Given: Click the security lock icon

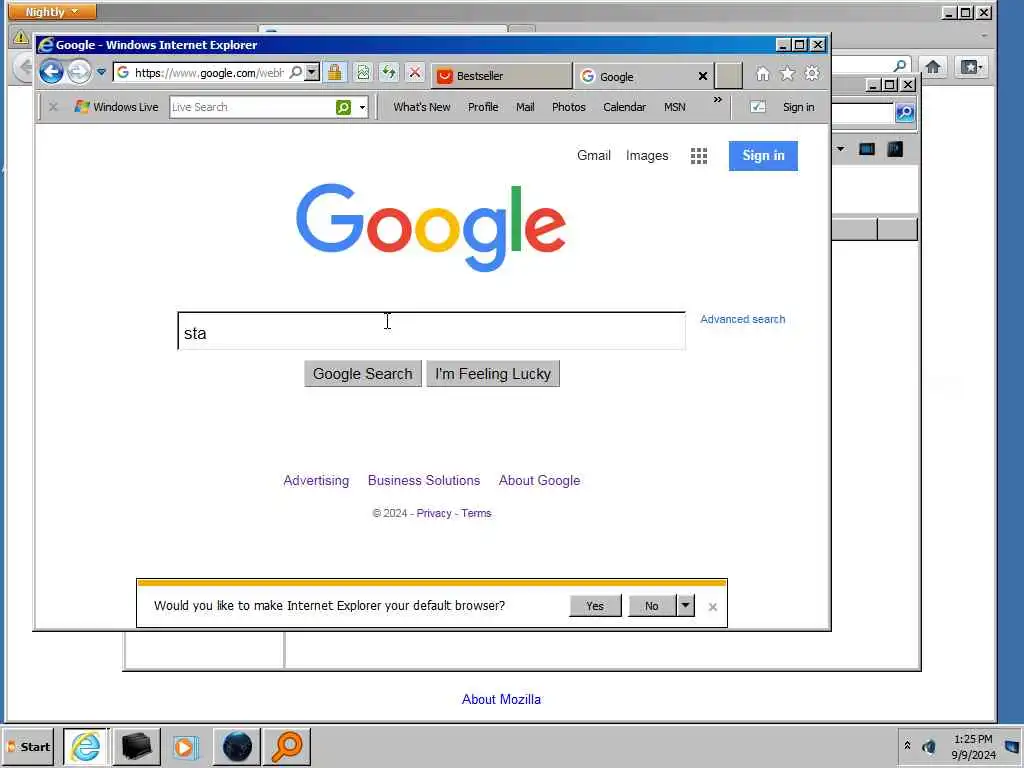Looking at the screenshot, I should pos(334,72).
